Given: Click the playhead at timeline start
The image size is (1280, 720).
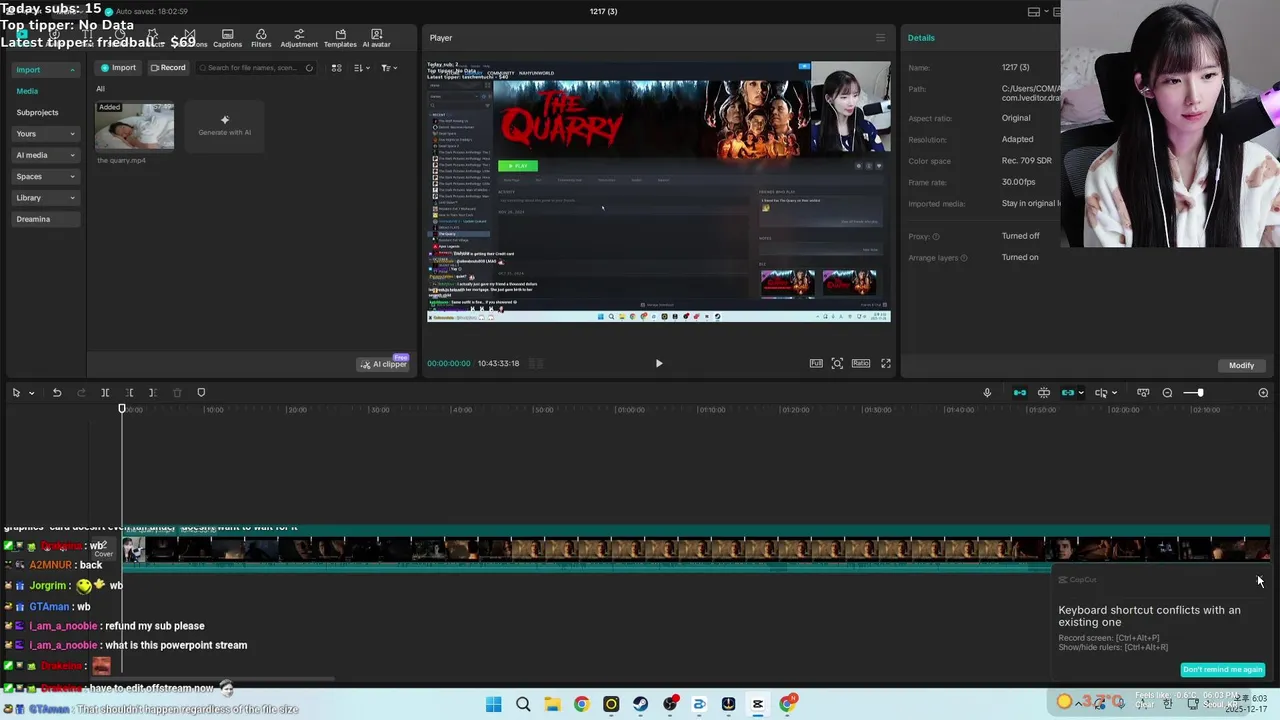Looking at the screenshot, I should pyautogui.click(x=122, y=409).
